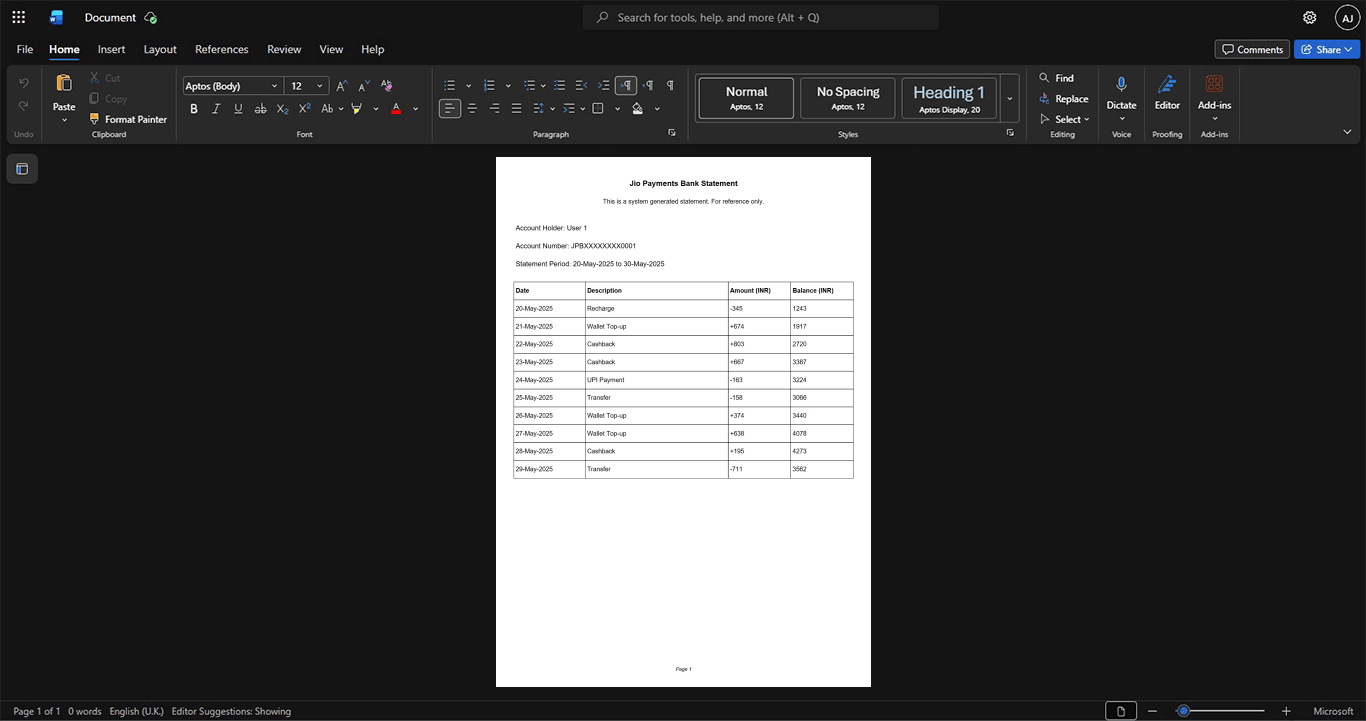Expand the Styles gallery
Image resolution: width=1366 pixels, height=721 pixels.
(1010, 99)
